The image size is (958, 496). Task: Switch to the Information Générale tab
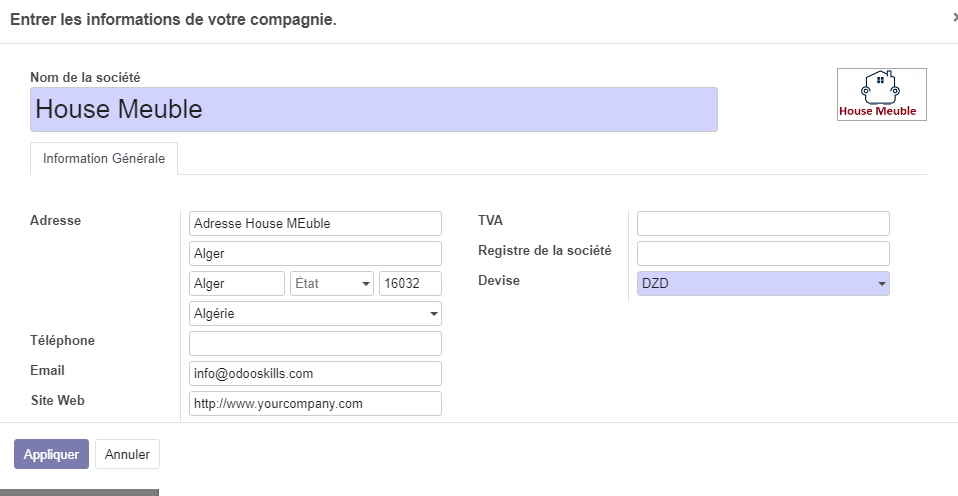click(x=104, y=159)
